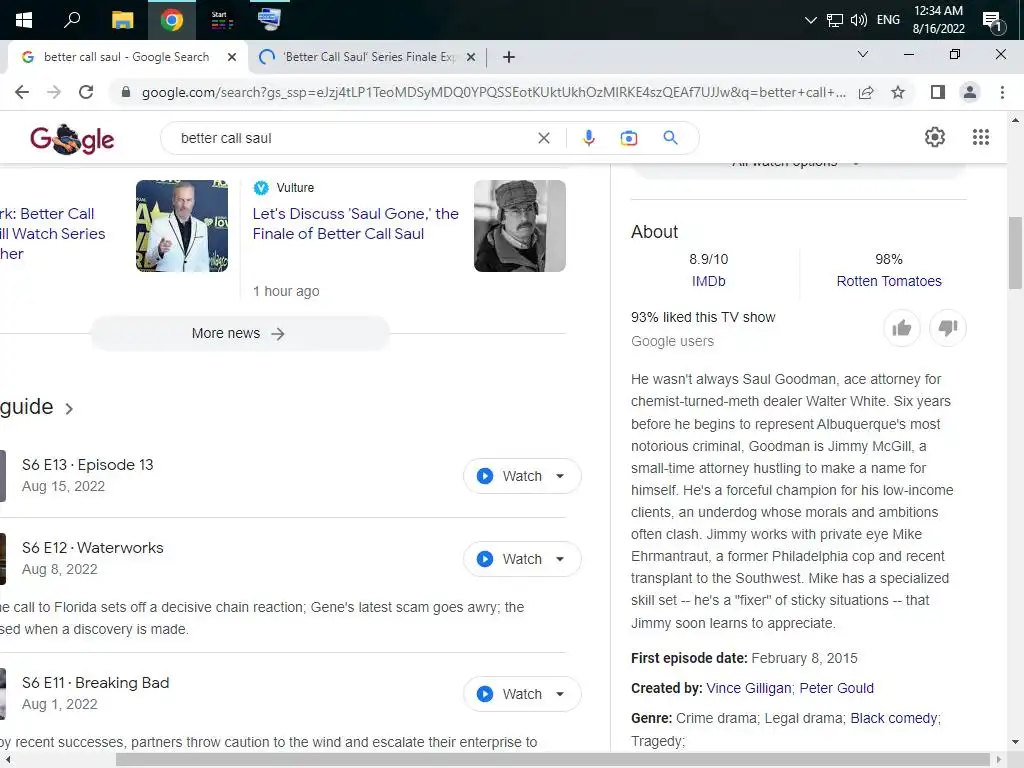
Task: Open the monitor app taskbar icon
Action: pyautogui.click(x=269, y=20)
